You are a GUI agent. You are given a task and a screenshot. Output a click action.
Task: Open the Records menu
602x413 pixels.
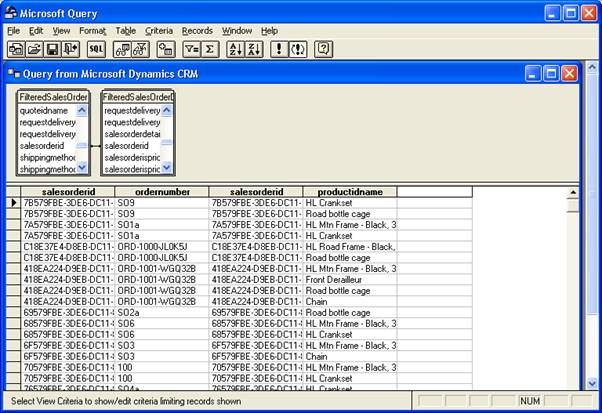(x=197, y=31)
